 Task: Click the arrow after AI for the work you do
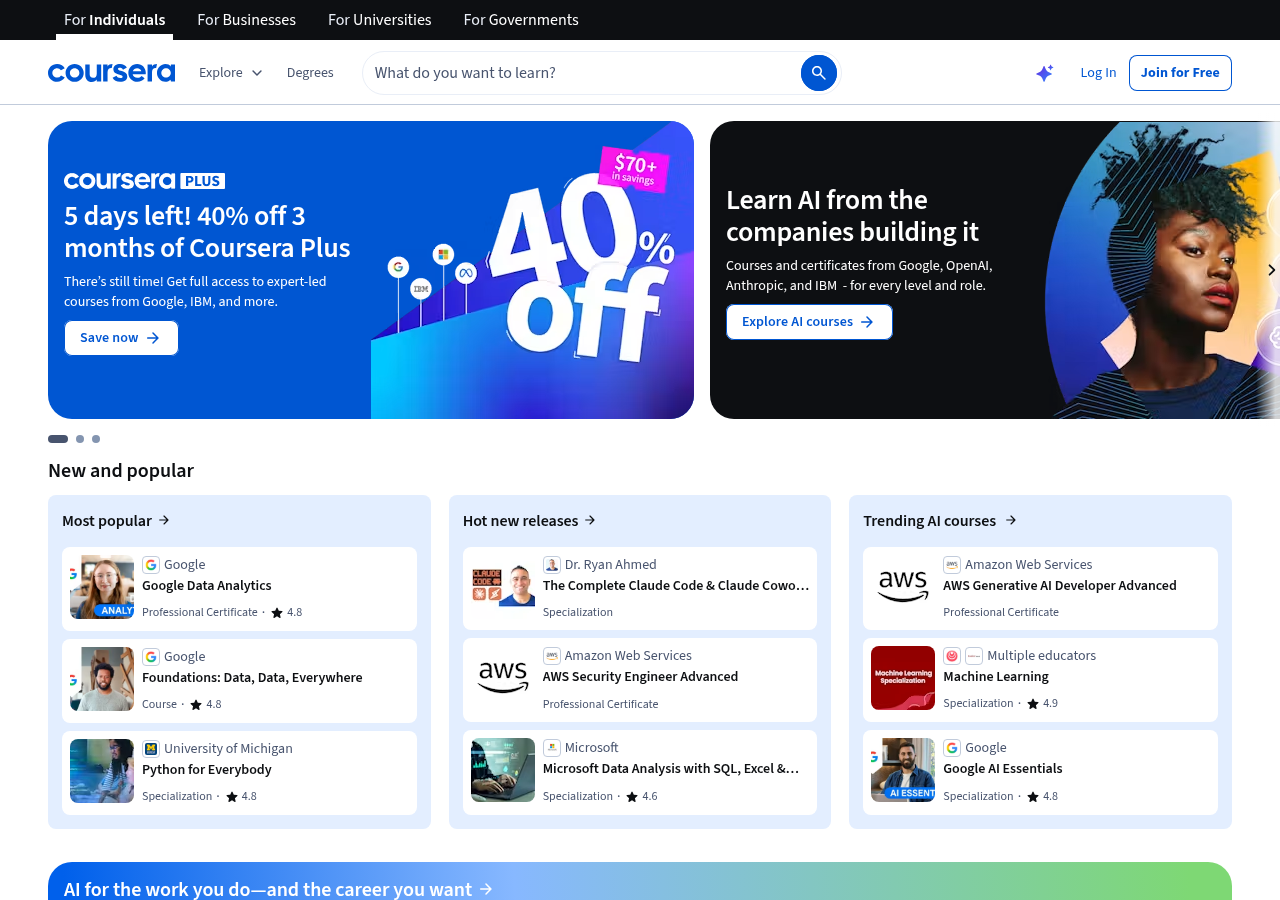click(x=486, y=889)
